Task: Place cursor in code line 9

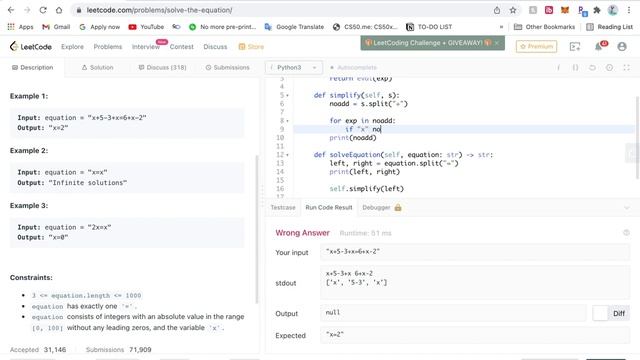Action: (464, 129)
